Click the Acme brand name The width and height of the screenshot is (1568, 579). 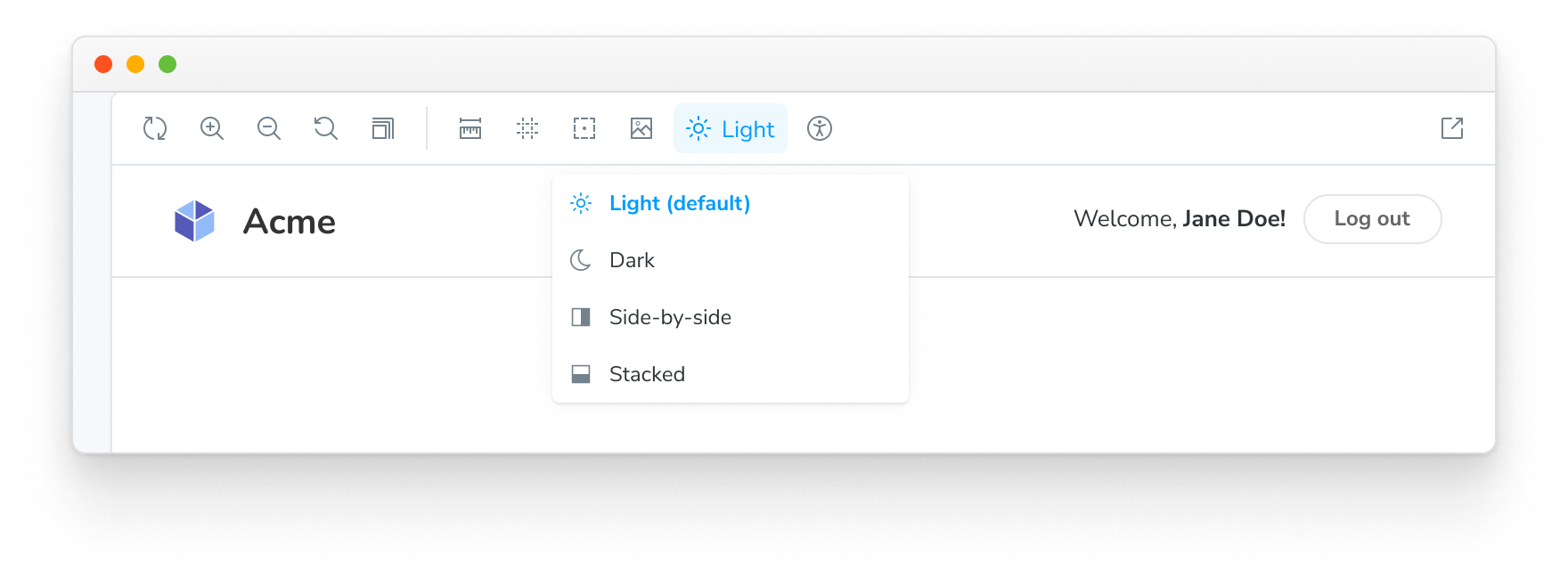pos(290,222)
